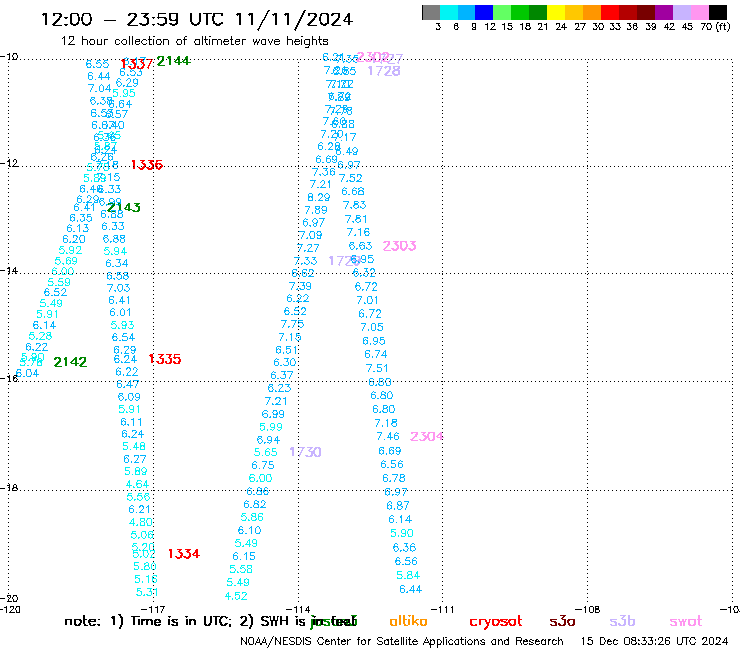Click the wave height value "5.28"

pos(40,336)
